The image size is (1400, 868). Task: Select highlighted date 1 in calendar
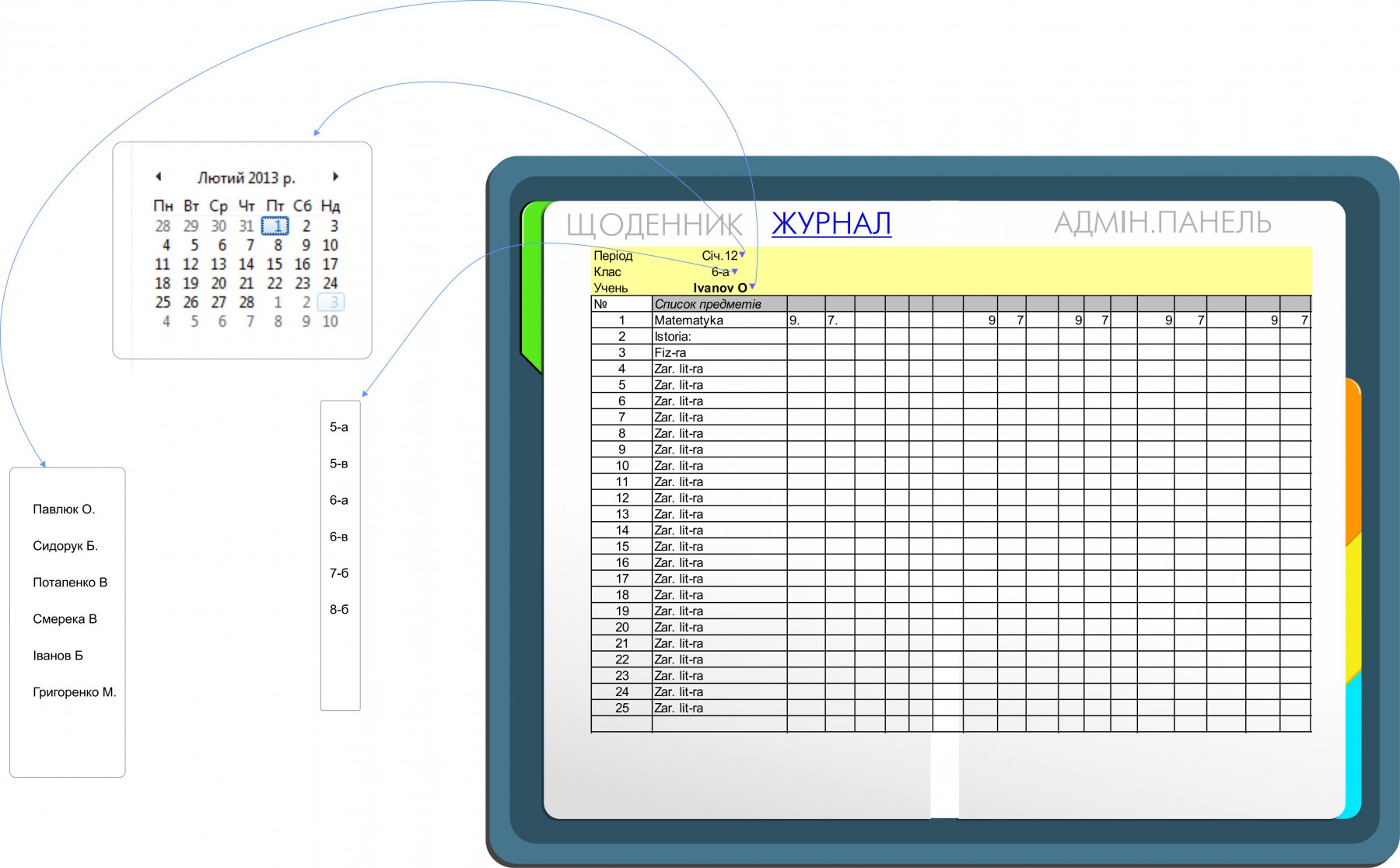pyautogui.click(x=275, y=226)
